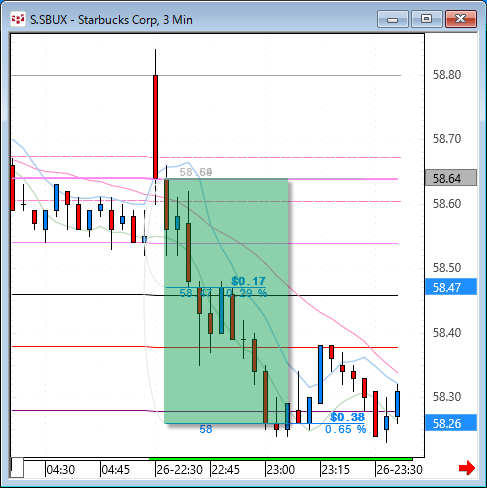The height and width of the screenshot is (488, 487).
Task: Click the tall red candle reaching 58.80
Action: (x=155, y=127)
